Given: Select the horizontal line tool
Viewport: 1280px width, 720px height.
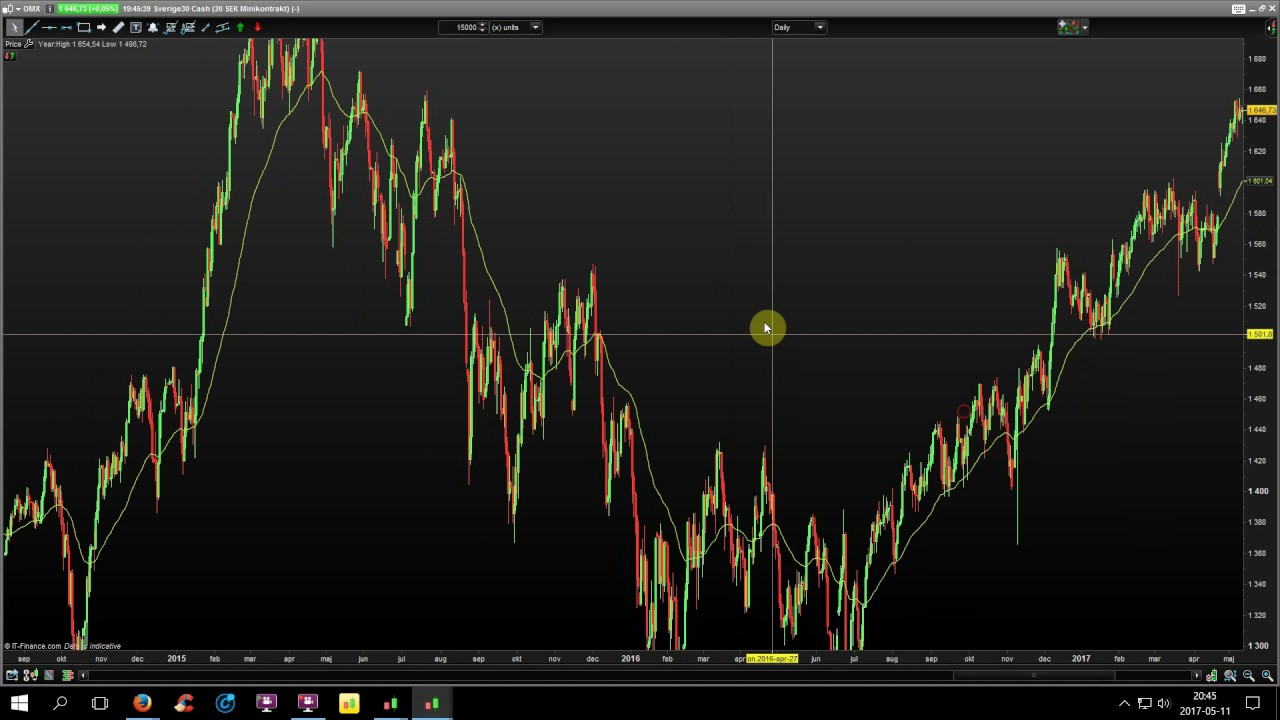Looking at the screenshot, I should (x=49, y=27).
